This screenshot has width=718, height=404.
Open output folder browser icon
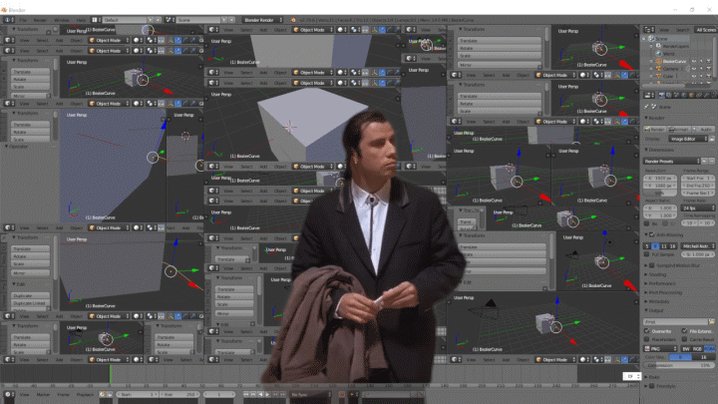pyautogui.click(x=711, y=322)
